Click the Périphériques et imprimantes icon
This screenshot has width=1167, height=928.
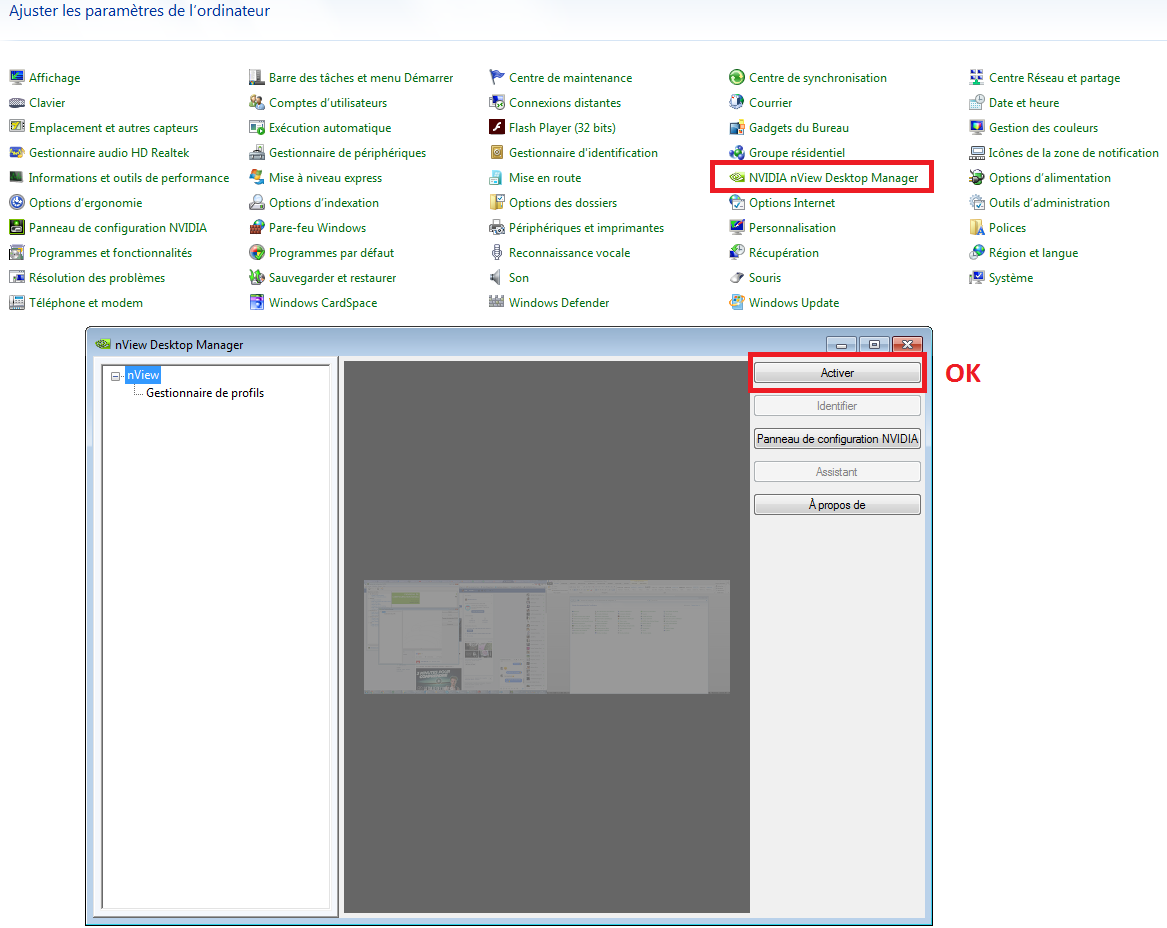point(496,228)
